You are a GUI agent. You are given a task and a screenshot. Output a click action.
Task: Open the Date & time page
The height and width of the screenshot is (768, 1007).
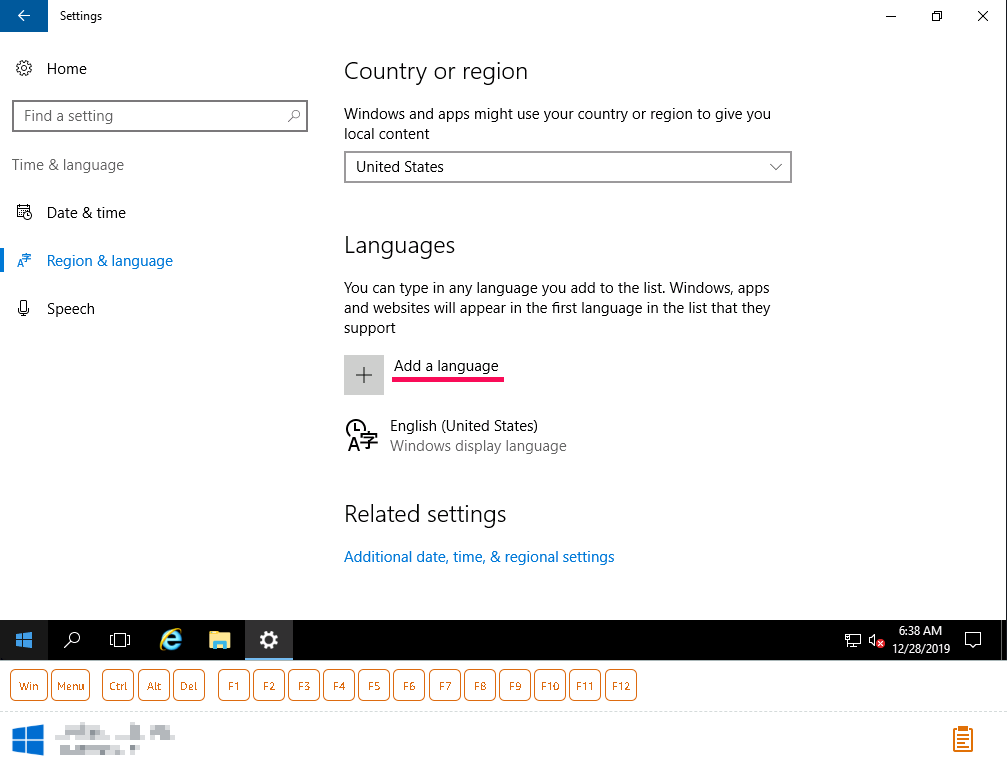(86, 213)
